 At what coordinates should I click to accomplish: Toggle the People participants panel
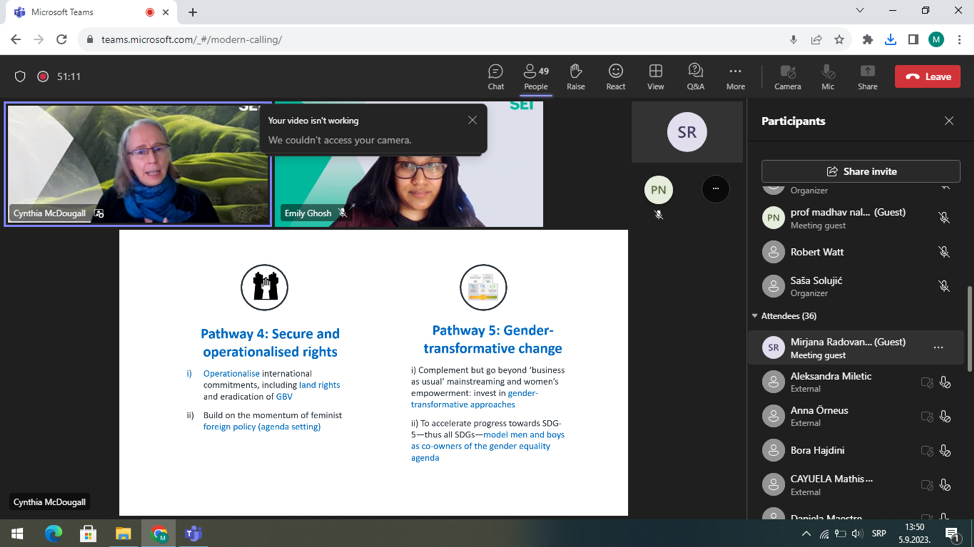tap(536, 76)
